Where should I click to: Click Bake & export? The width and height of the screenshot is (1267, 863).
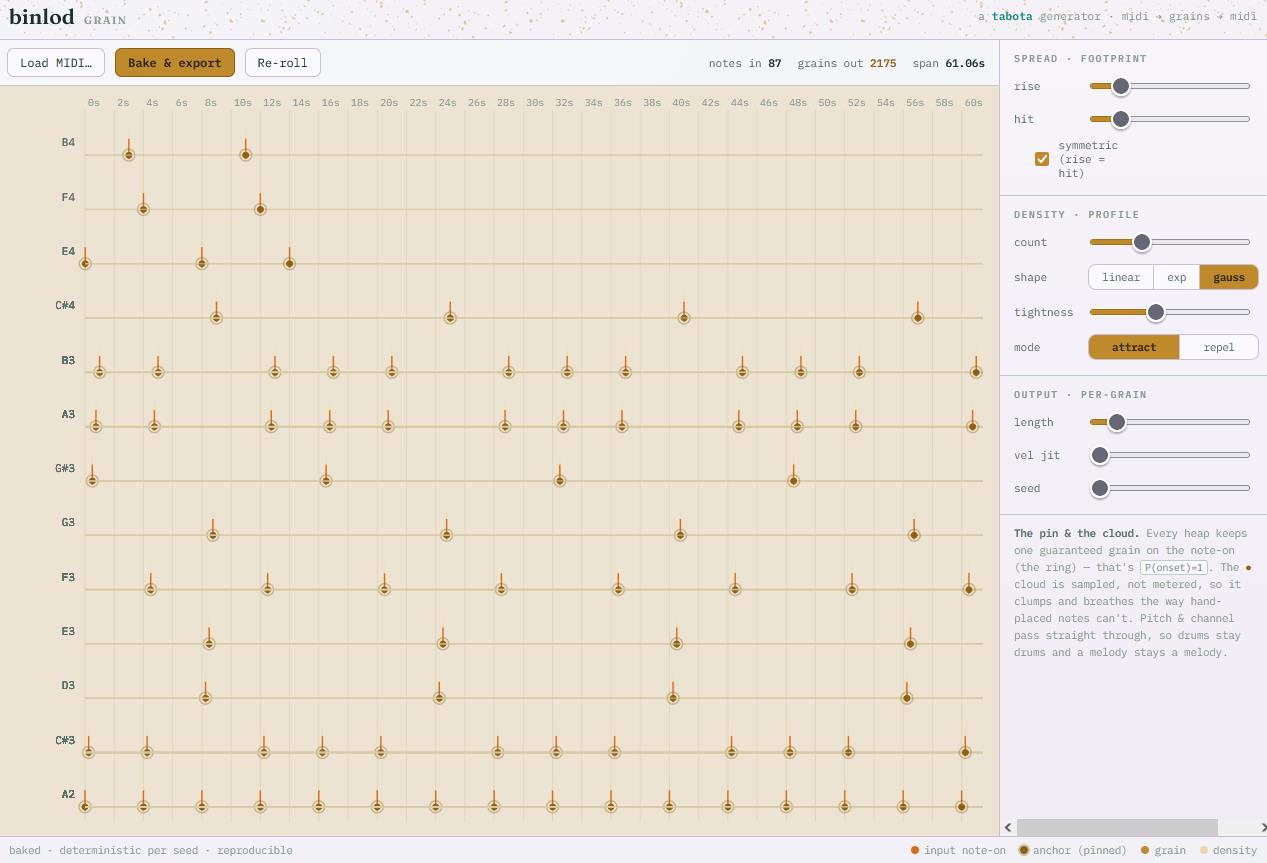175,63
